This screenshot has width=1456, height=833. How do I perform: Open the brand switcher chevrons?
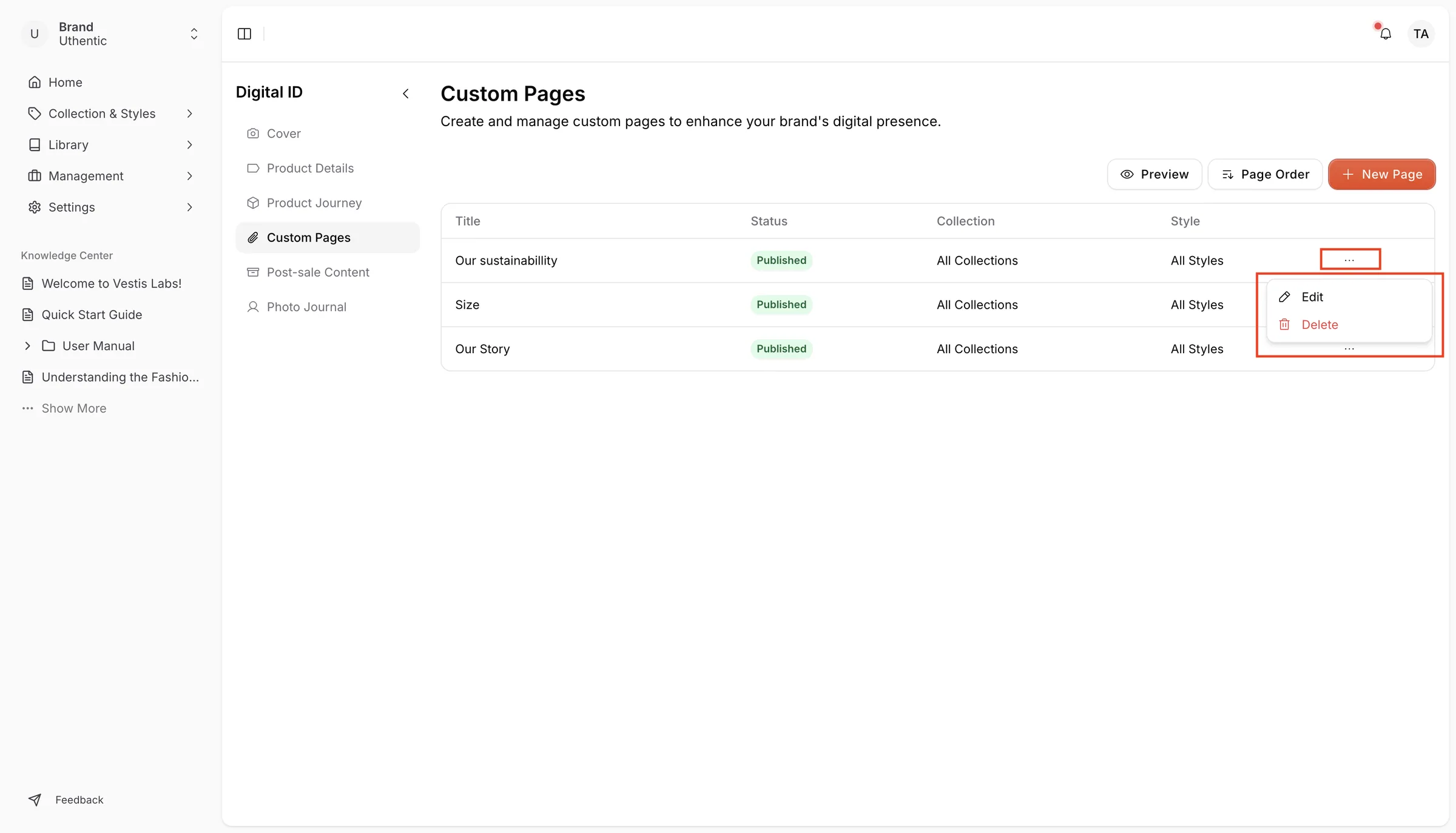point(194,34)
